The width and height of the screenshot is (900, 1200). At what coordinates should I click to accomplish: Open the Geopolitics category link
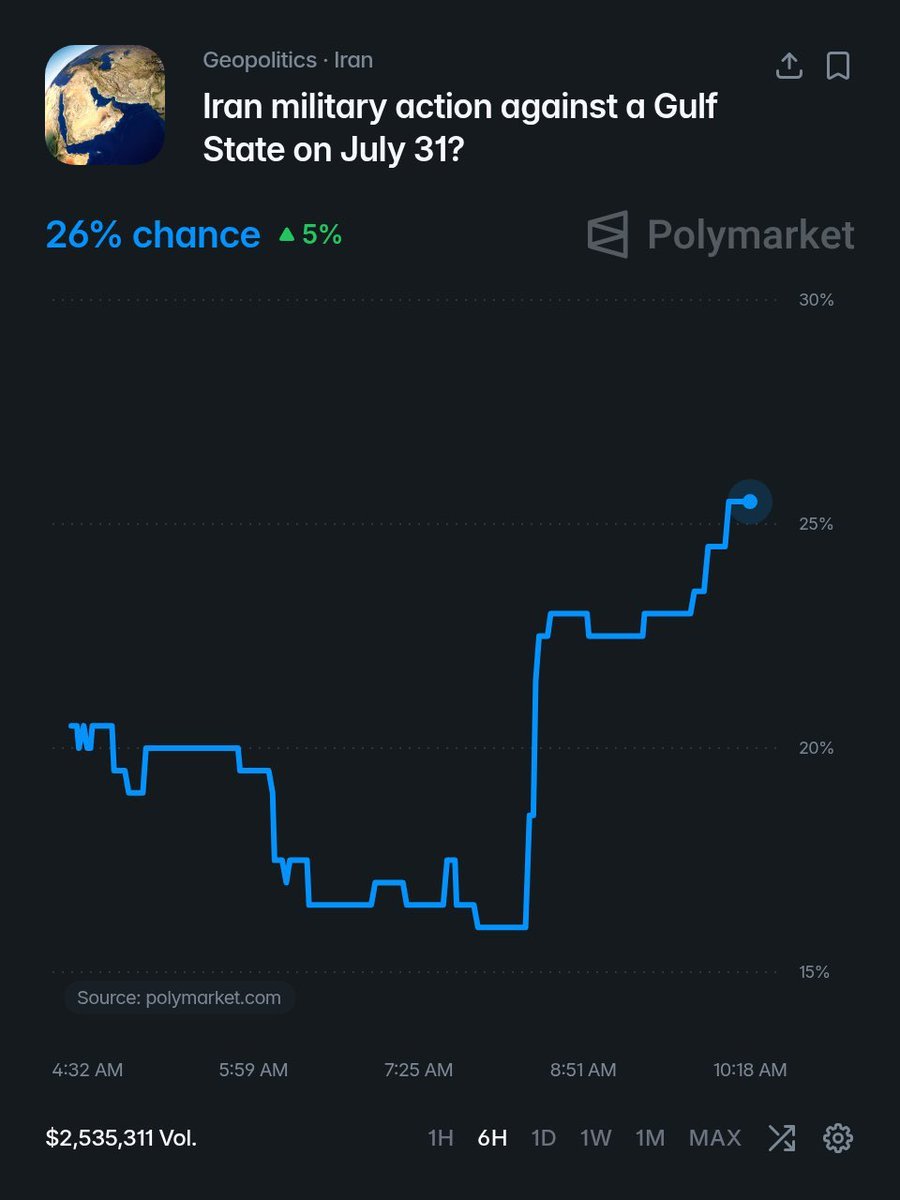coord(259,60)
